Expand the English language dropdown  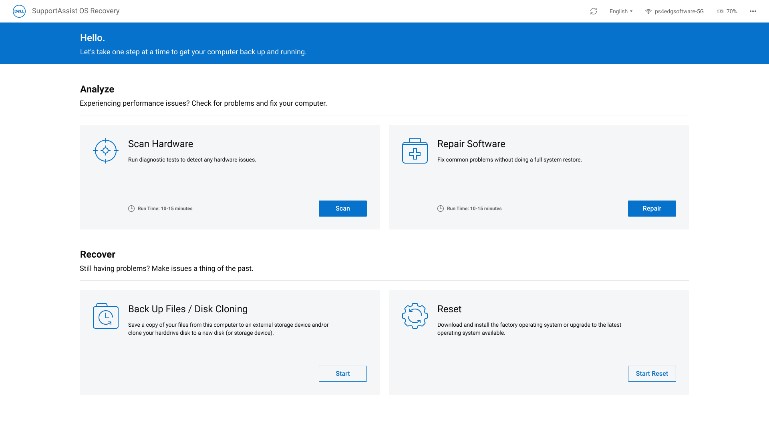click(621, 11)
